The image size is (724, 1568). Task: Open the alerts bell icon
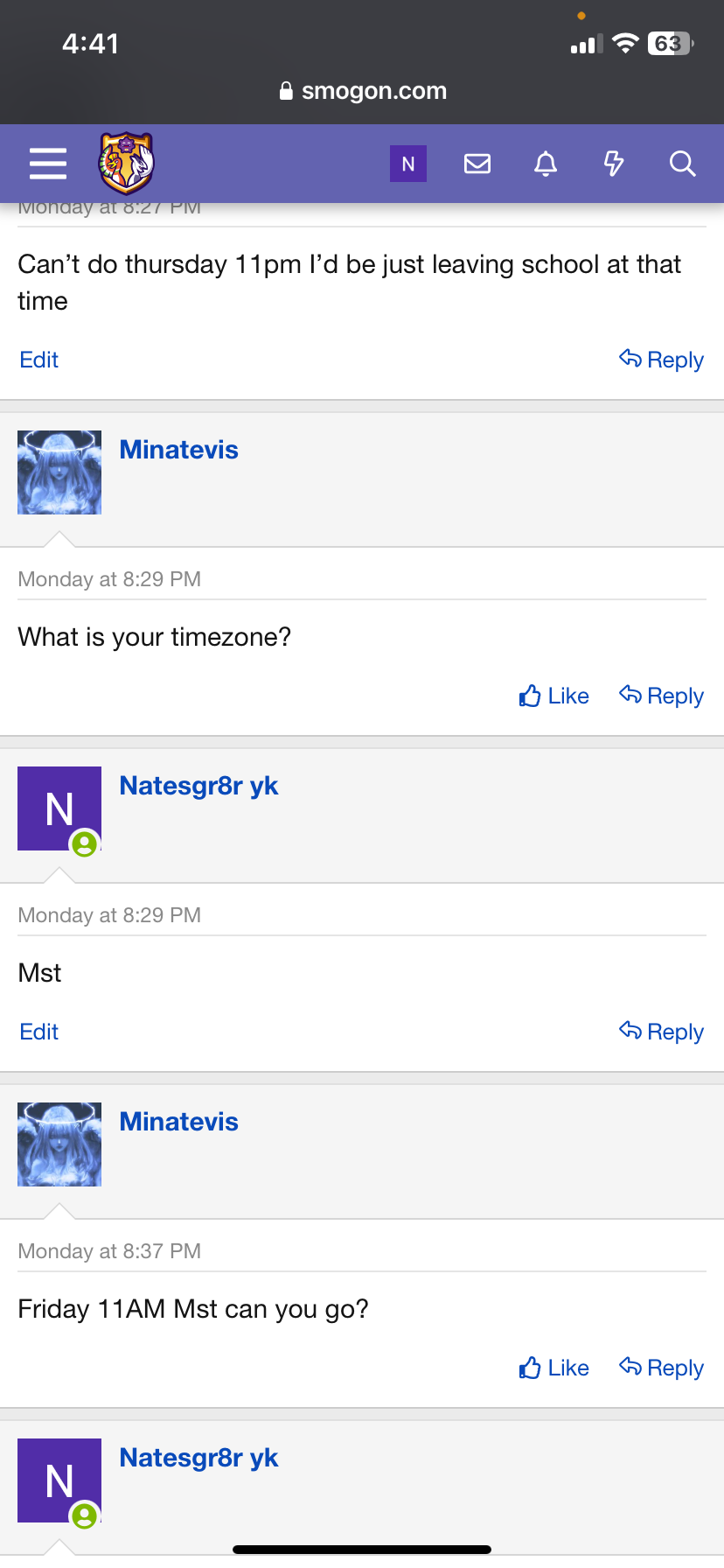click(546, 164)
